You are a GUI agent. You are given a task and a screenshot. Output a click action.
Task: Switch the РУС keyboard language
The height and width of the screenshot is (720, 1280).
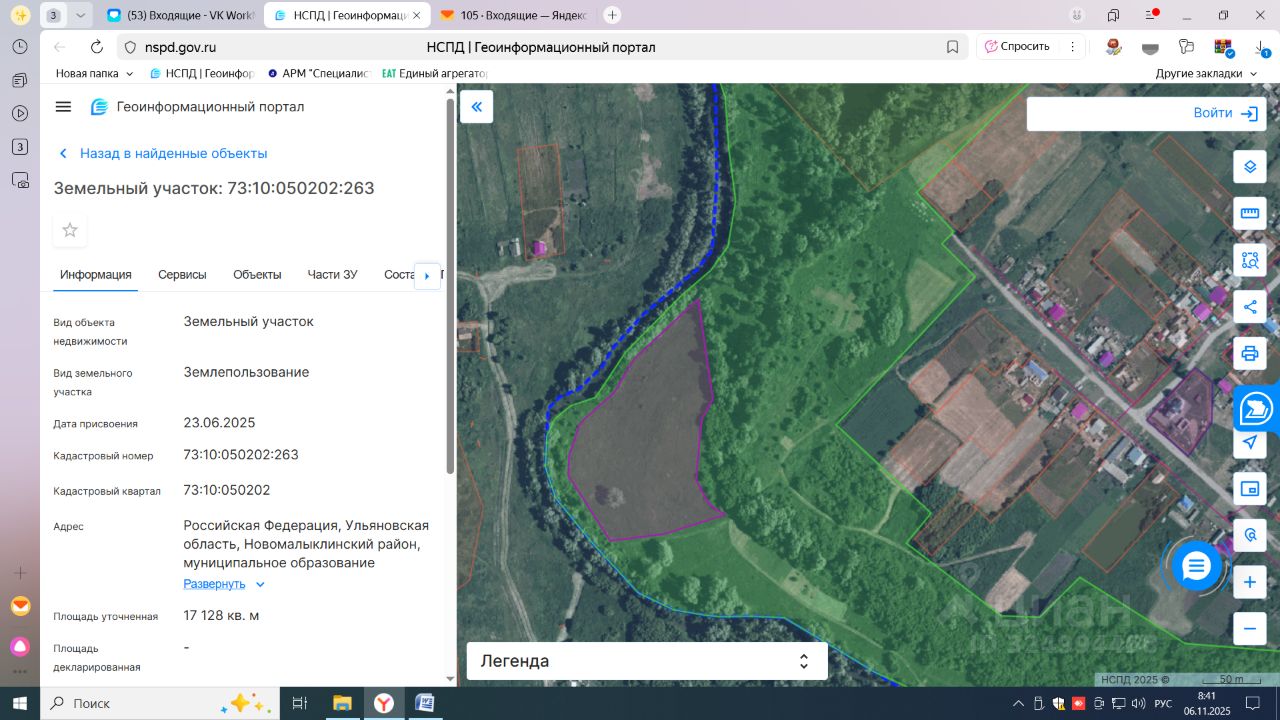(x=1163, y=703)
